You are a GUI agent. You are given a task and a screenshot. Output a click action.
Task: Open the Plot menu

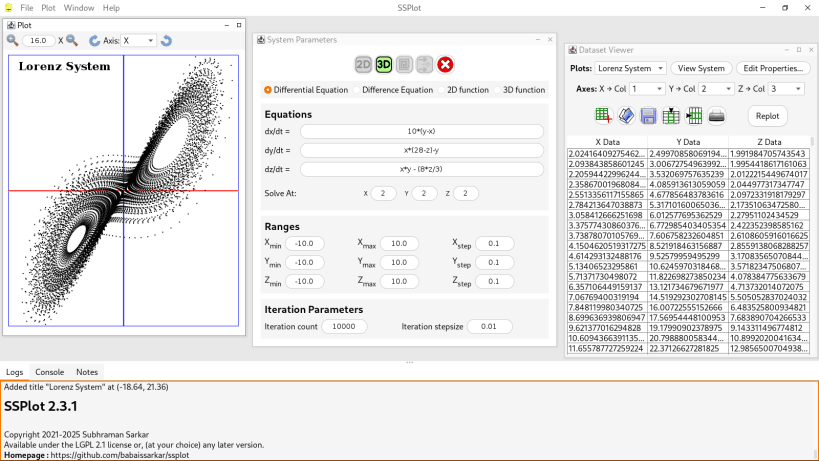tap(49, 8)
